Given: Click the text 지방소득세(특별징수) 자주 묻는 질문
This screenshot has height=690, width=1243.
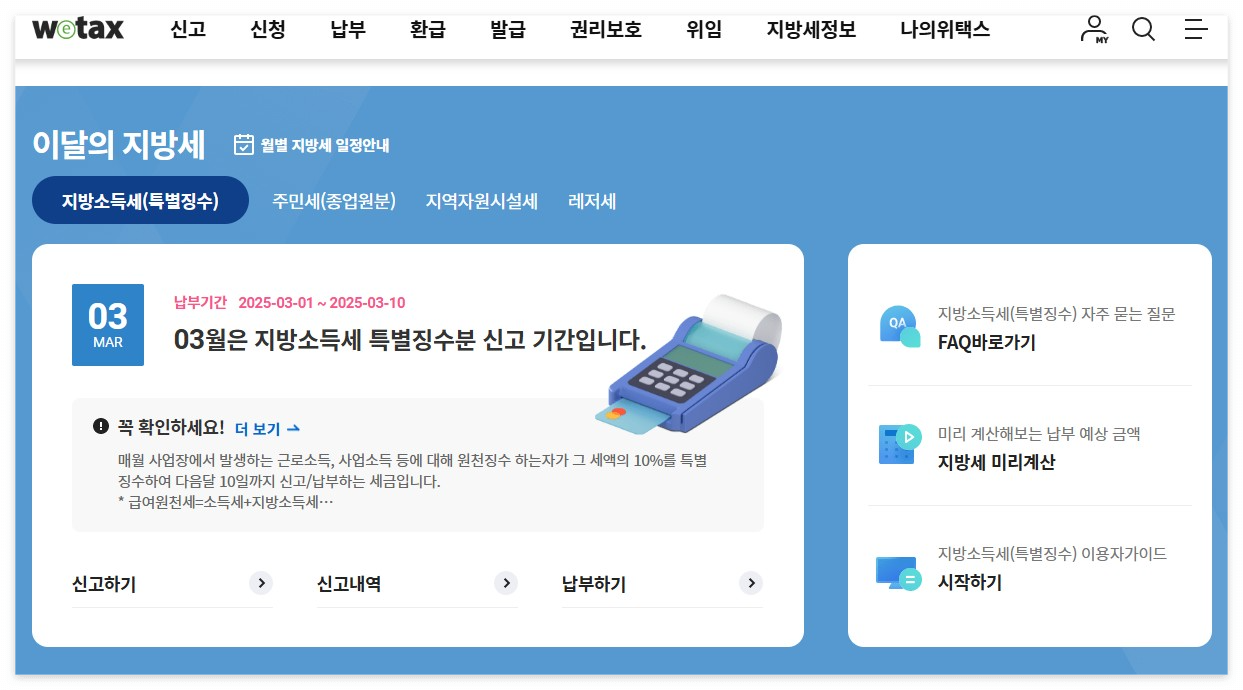Looking at the screenshot, I should click(x=1057, y=314).
